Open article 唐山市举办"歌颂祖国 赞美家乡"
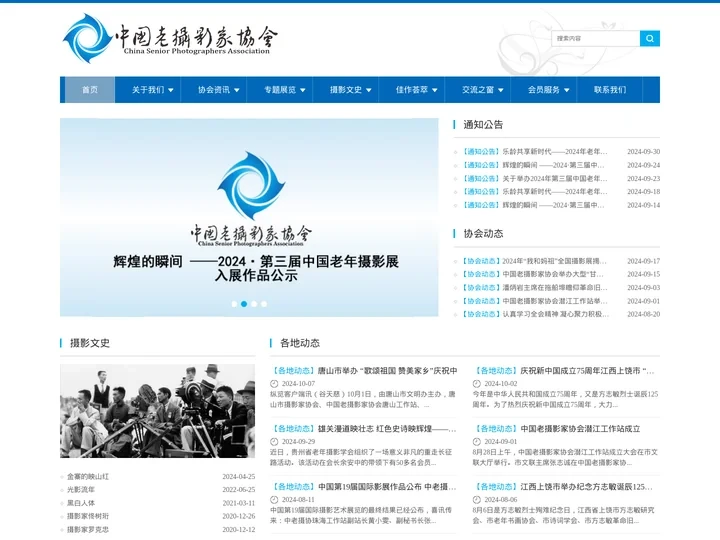720x540 pixels. pyautogui.click(x=388, y=371)
